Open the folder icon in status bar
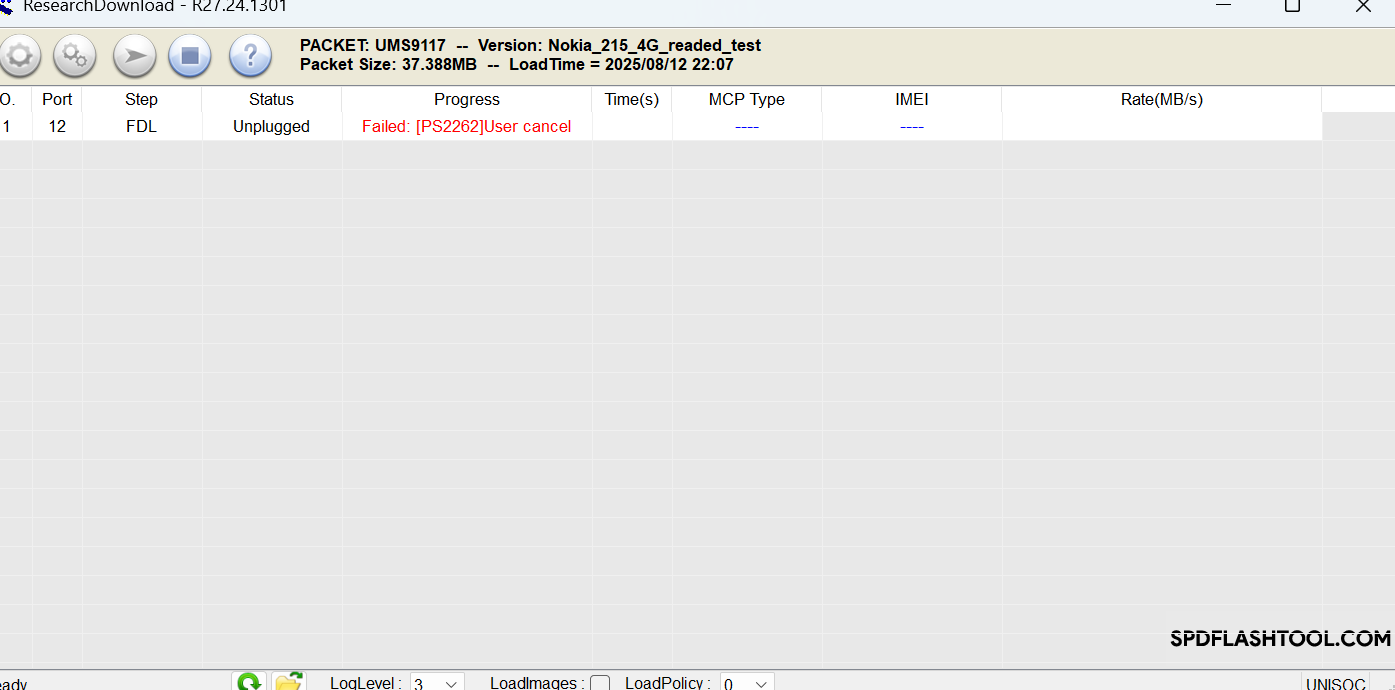1395x690 pixels. [288, 681]
